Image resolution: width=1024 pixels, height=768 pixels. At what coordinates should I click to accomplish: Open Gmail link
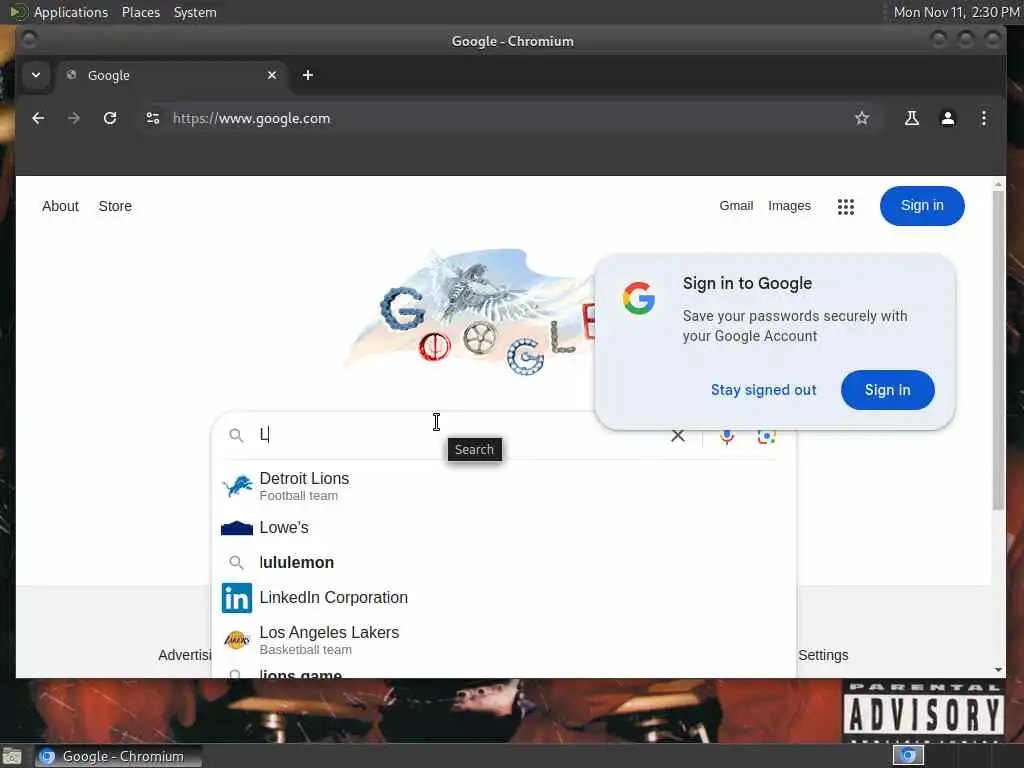[x=736, y=206]
